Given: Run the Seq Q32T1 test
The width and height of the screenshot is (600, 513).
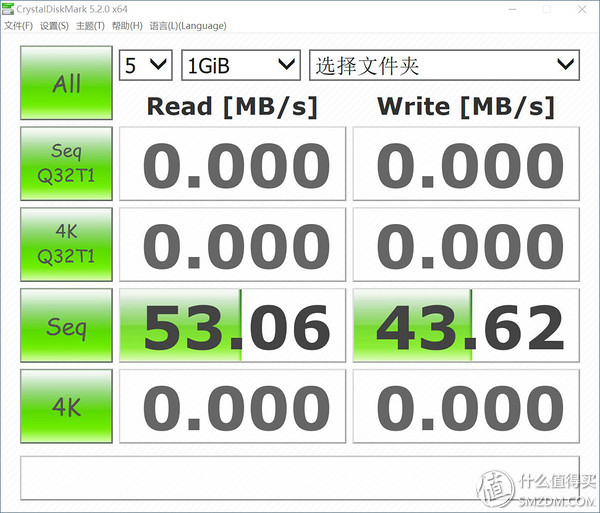Looking at the screenshot, I should click(66, 163).
